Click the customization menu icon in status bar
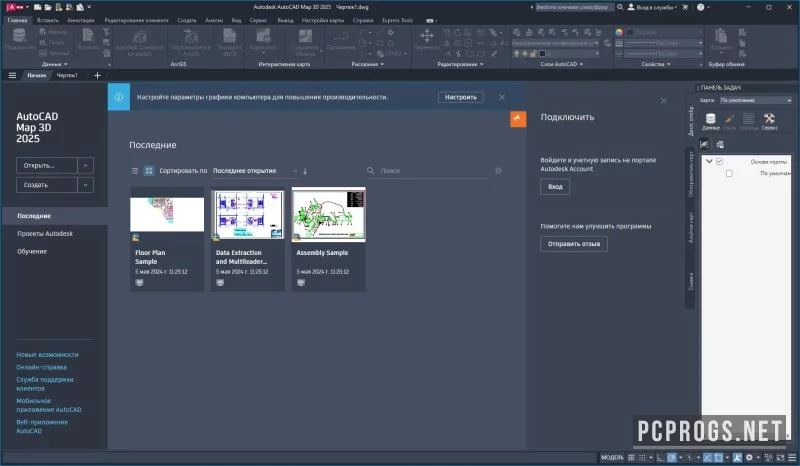This screenshot has width=800, height=466. (x=792, y=458)
